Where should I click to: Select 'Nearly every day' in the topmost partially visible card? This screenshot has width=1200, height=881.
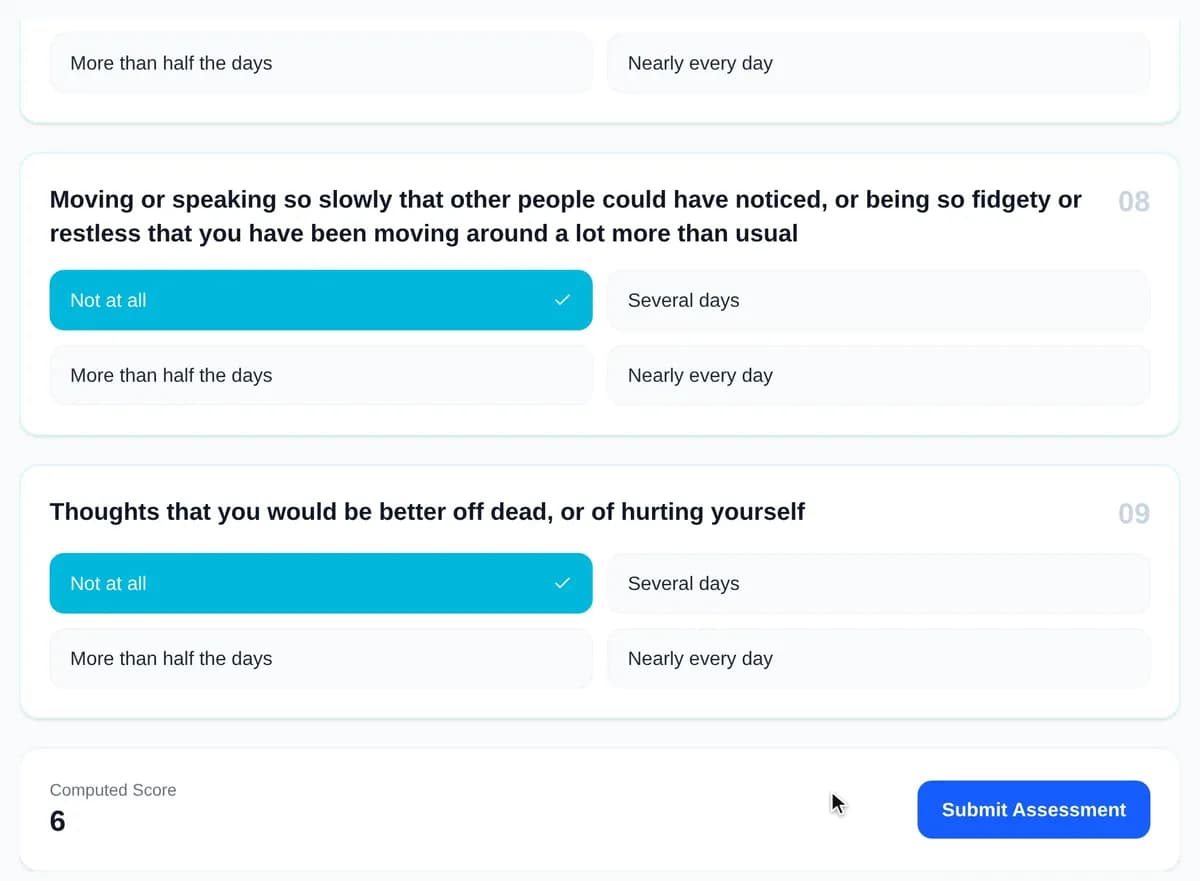(878, 63)
